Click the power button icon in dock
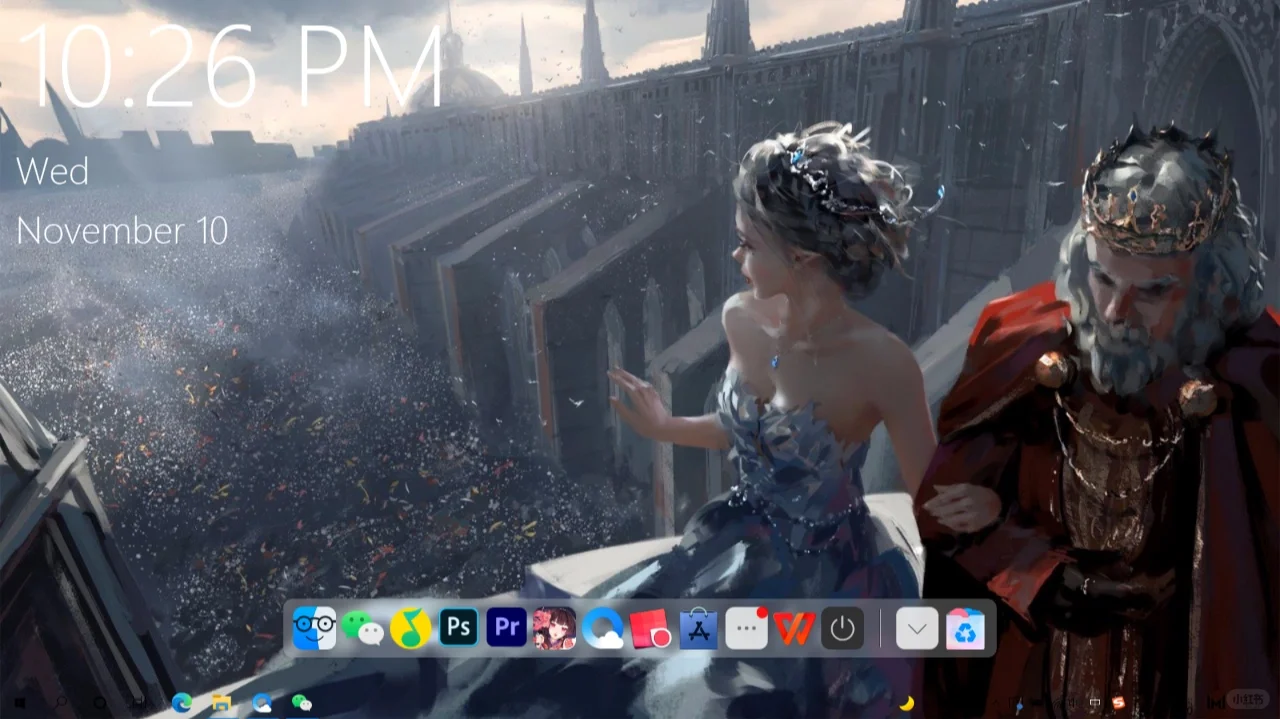Image resolution: width=1280 pixels, height=719 pixels. 842,628
